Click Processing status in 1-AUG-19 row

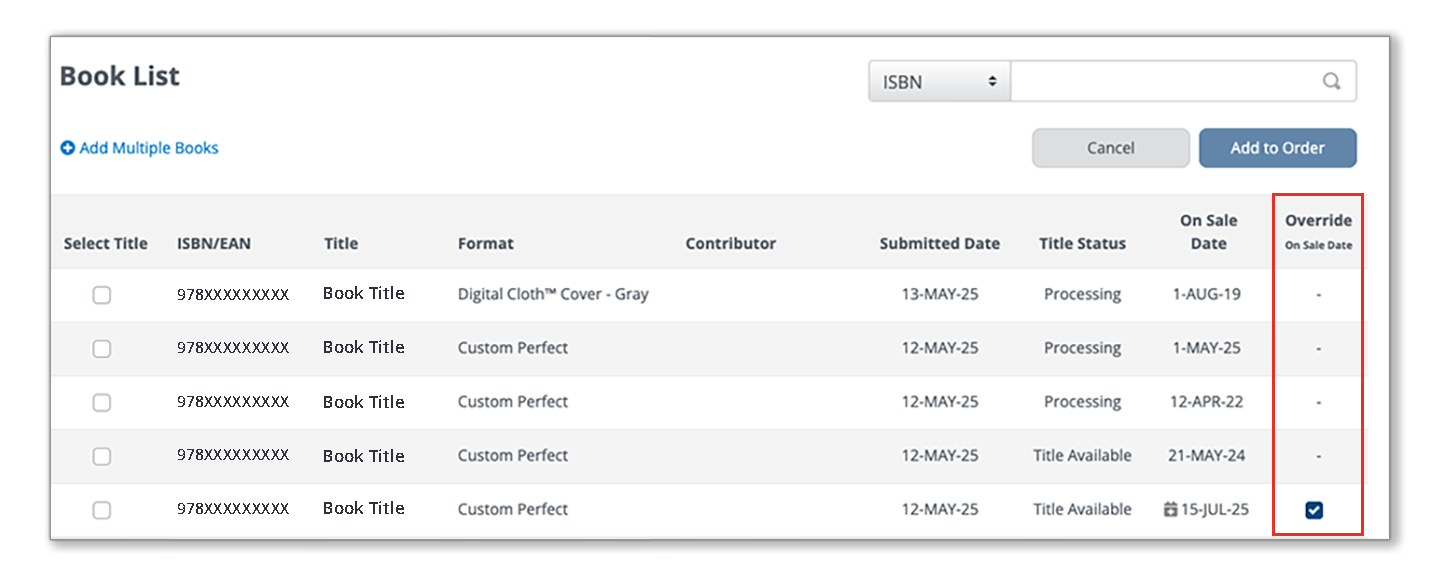1083,294
